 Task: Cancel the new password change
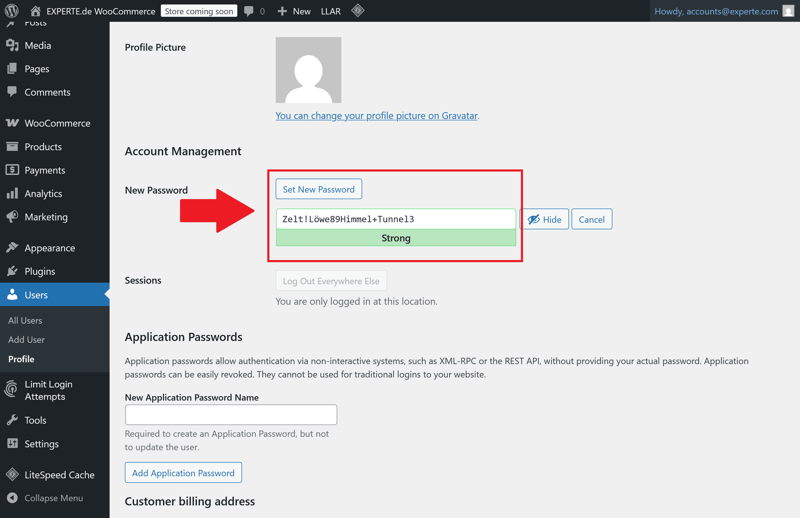(591, 219)
